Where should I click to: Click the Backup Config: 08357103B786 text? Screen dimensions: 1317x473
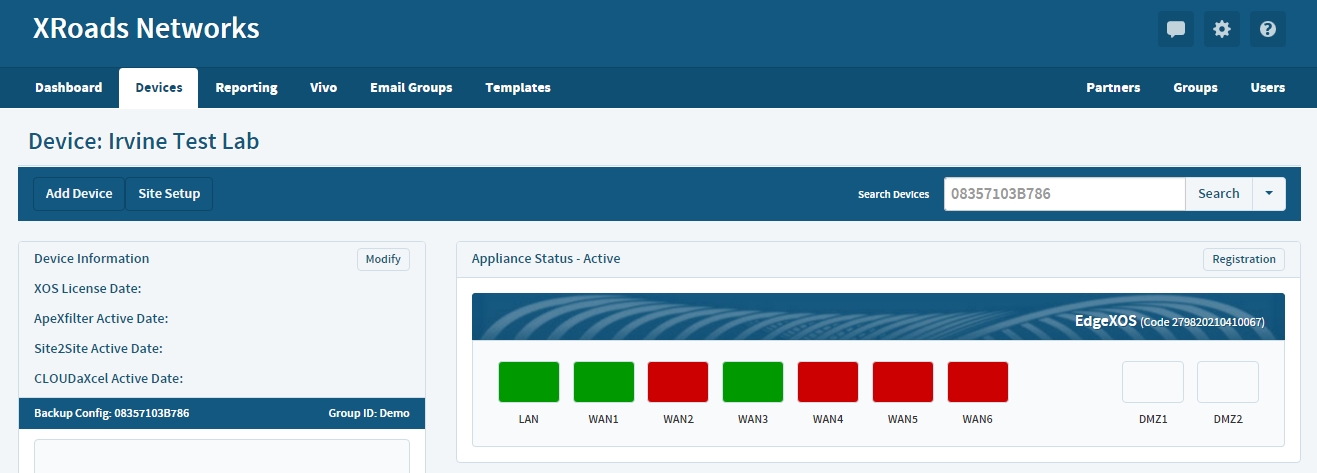112,413
